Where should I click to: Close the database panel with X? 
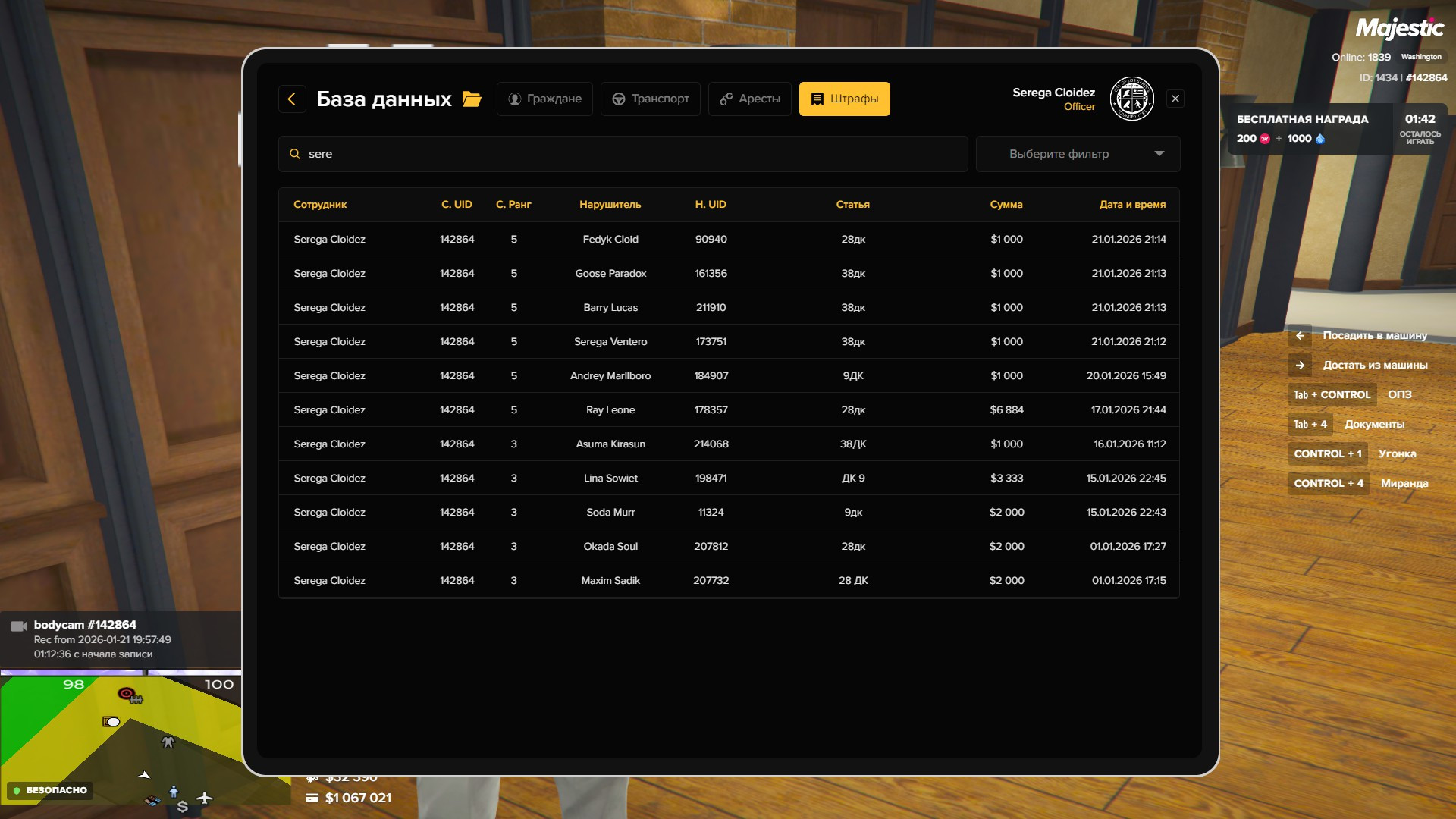[1175, 99]
